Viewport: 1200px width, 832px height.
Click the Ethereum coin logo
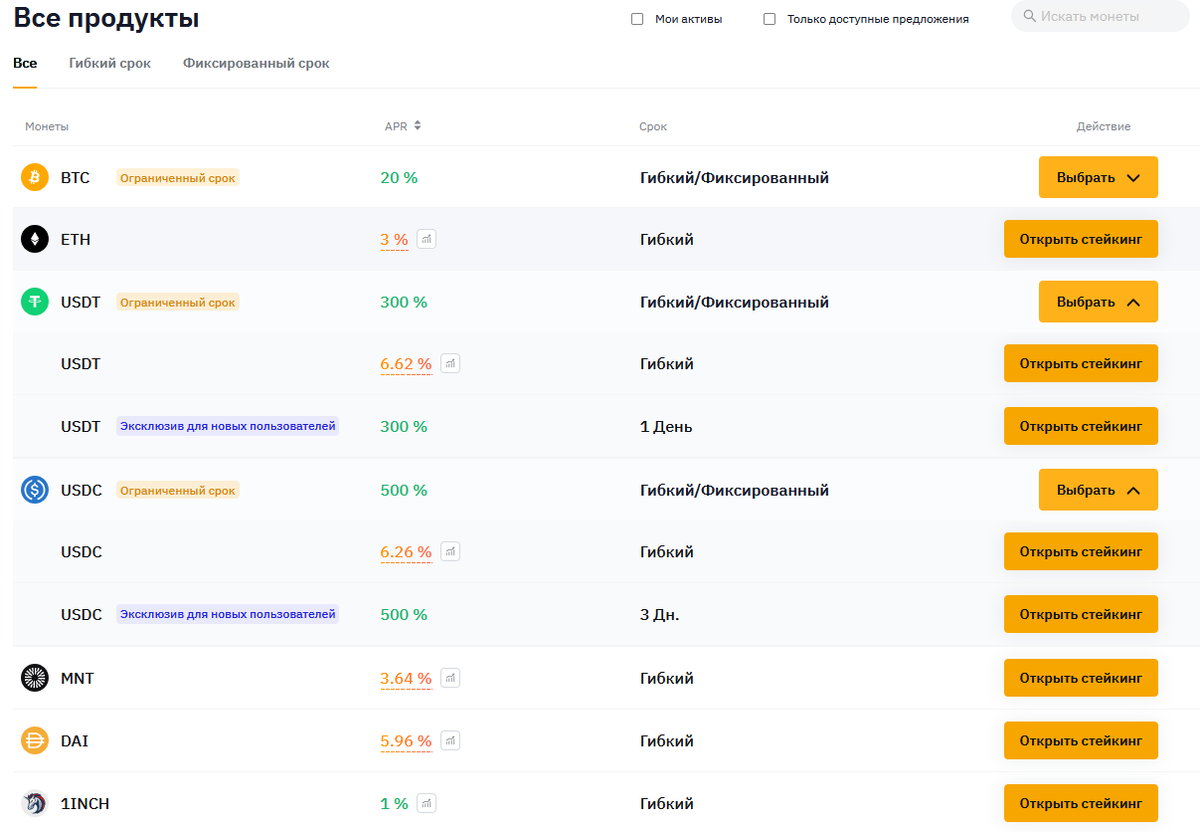pyautogui.click(x=35, y=240)
